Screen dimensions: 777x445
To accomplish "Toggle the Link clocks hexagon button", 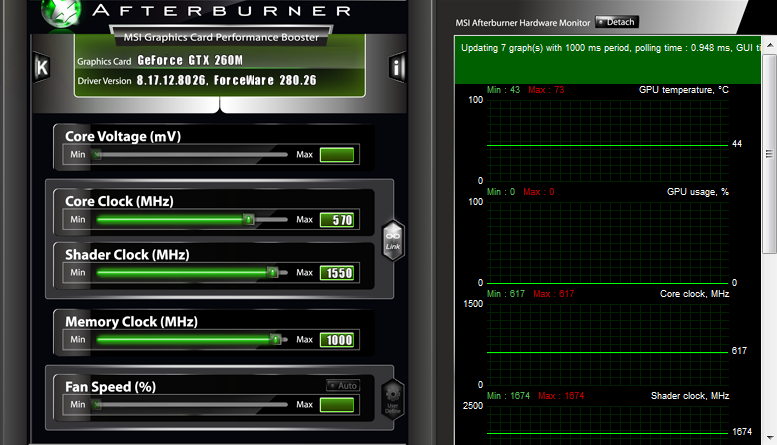I will (393, 240).
